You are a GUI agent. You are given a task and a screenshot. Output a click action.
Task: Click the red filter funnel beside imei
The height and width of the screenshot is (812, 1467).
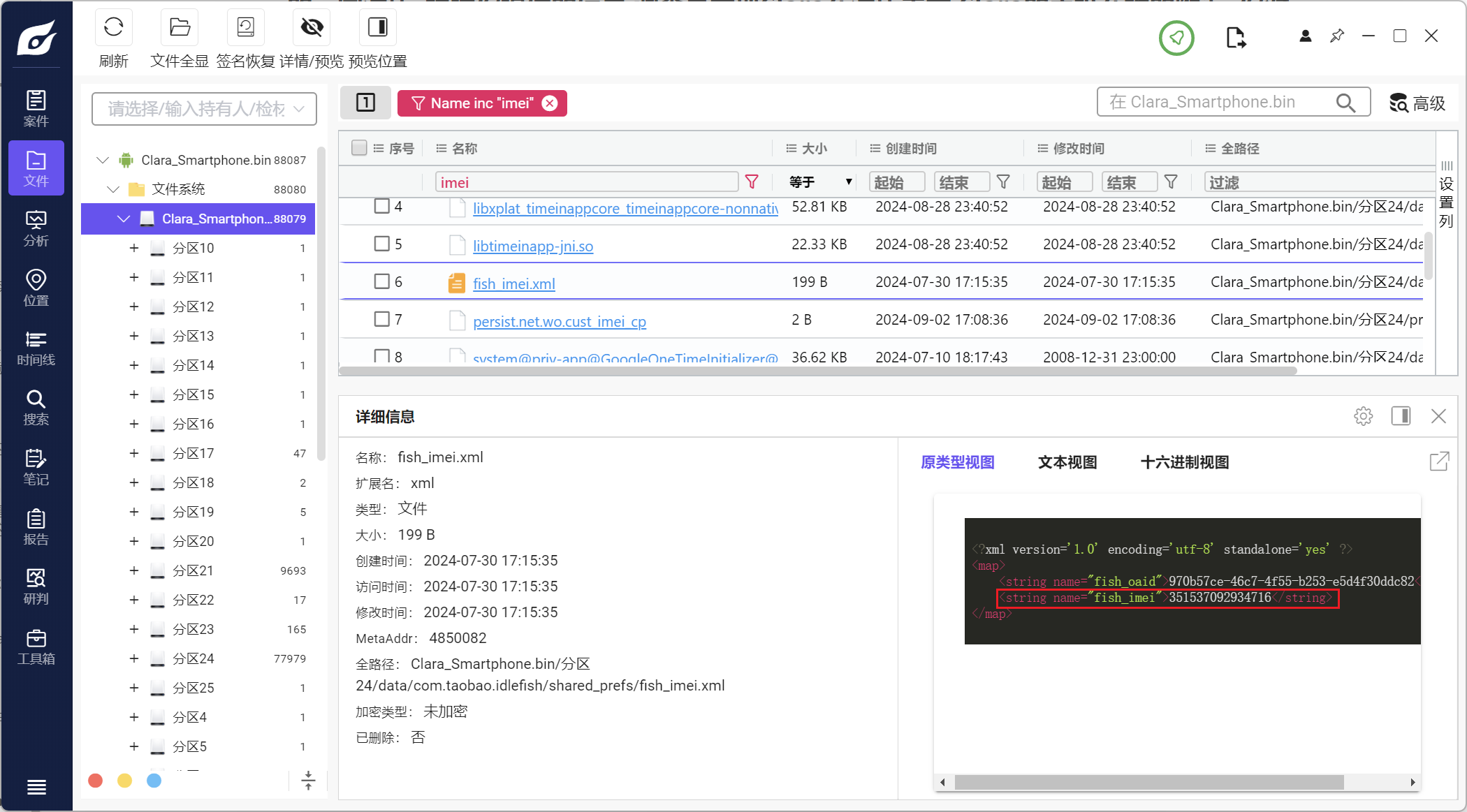(752, 182)
